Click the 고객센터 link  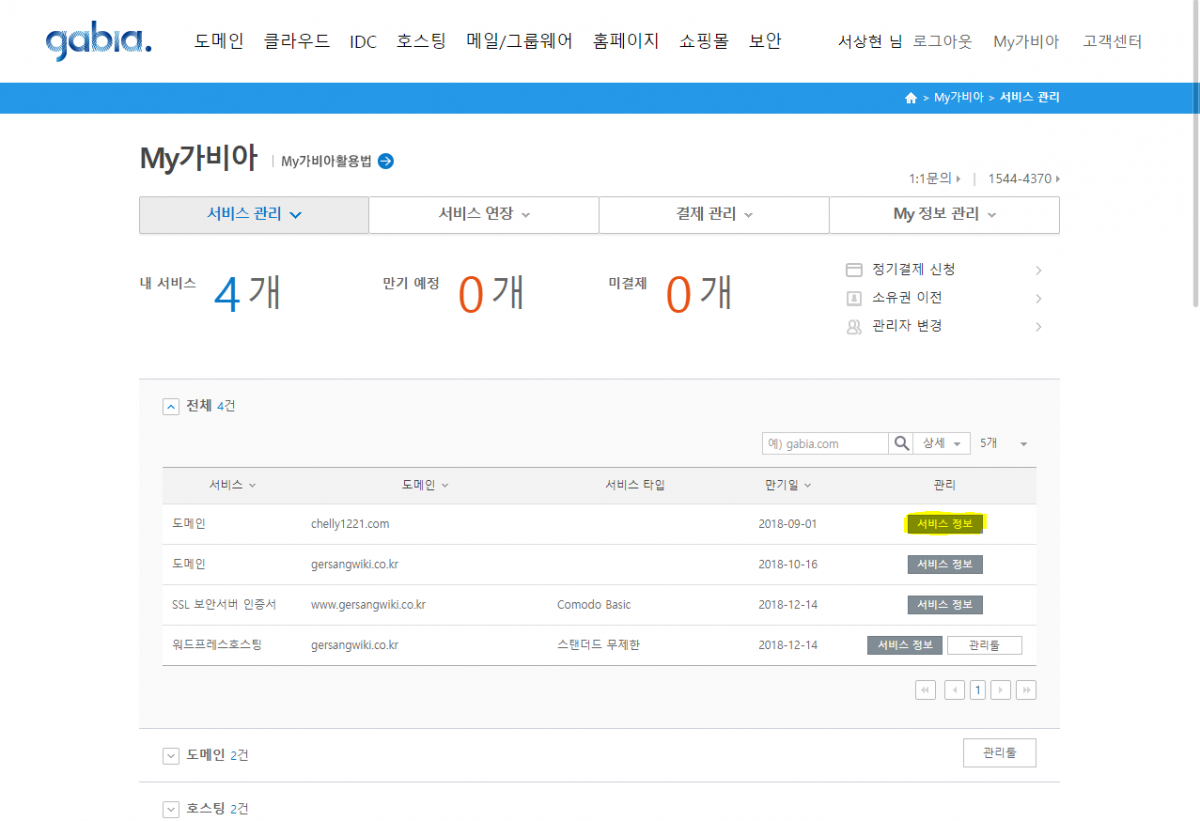pyautogui.click(x=1112, y=42)
